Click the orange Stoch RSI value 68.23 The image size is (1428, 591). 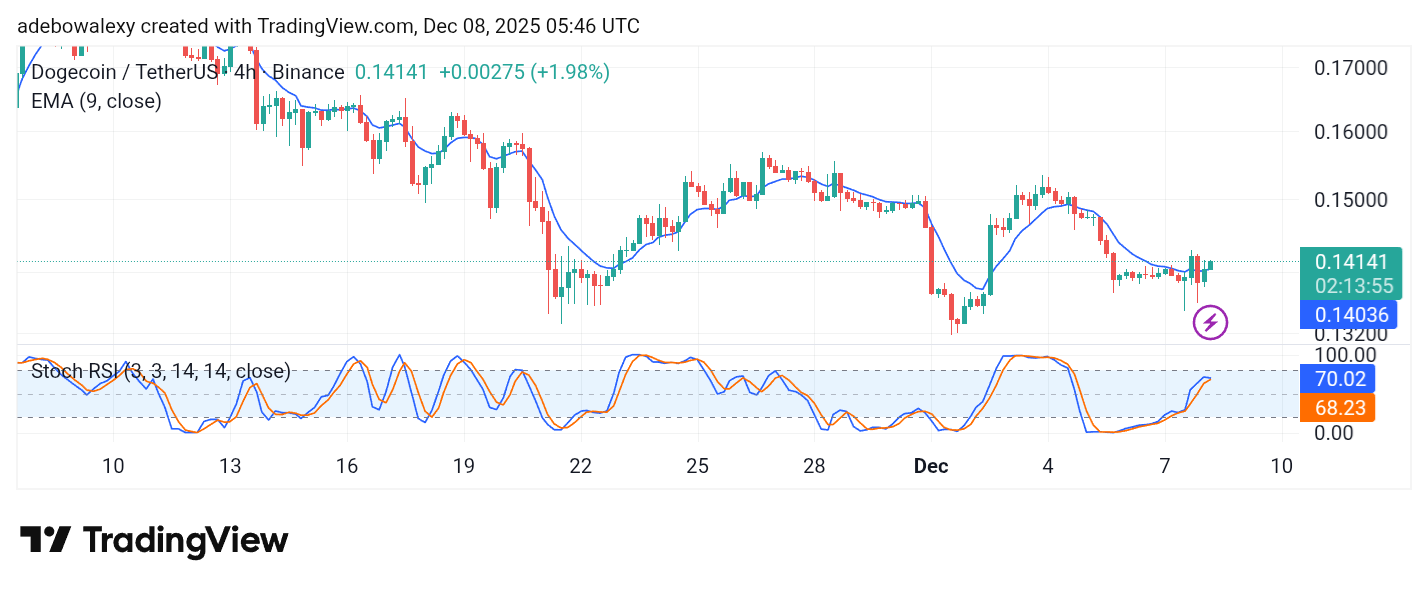[x=1337, y=407]
